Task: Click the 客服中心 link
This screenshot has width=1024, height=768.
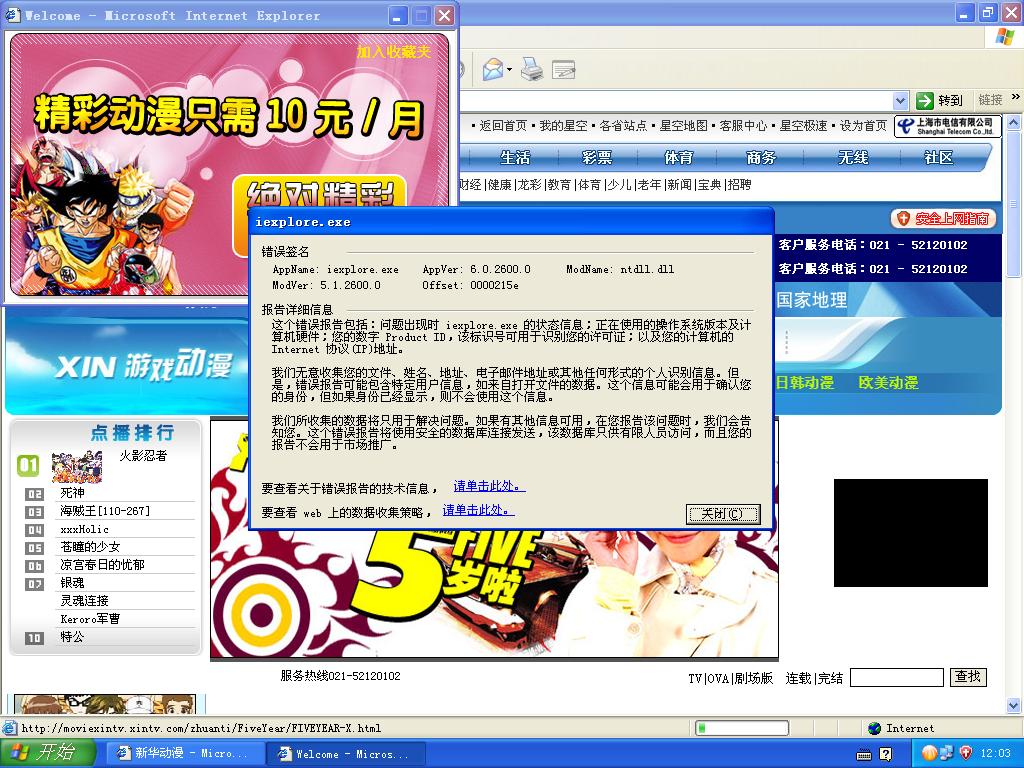Action: (x=743, y=125)
